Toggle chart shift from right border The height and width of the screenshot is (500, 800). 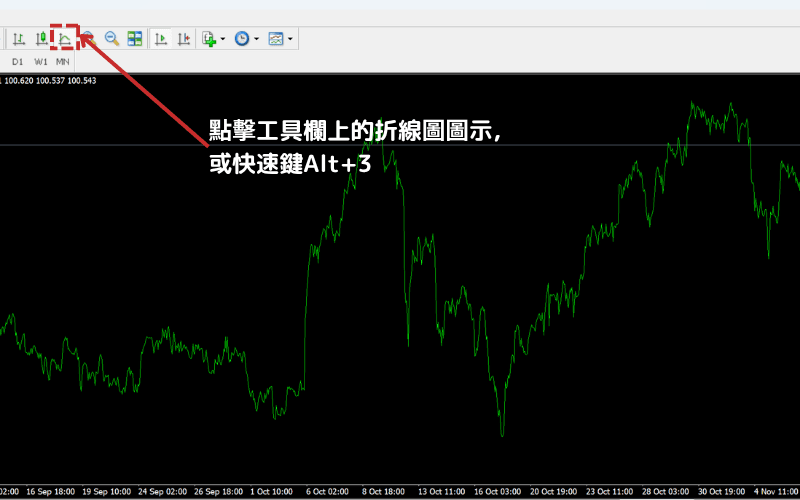184,39
